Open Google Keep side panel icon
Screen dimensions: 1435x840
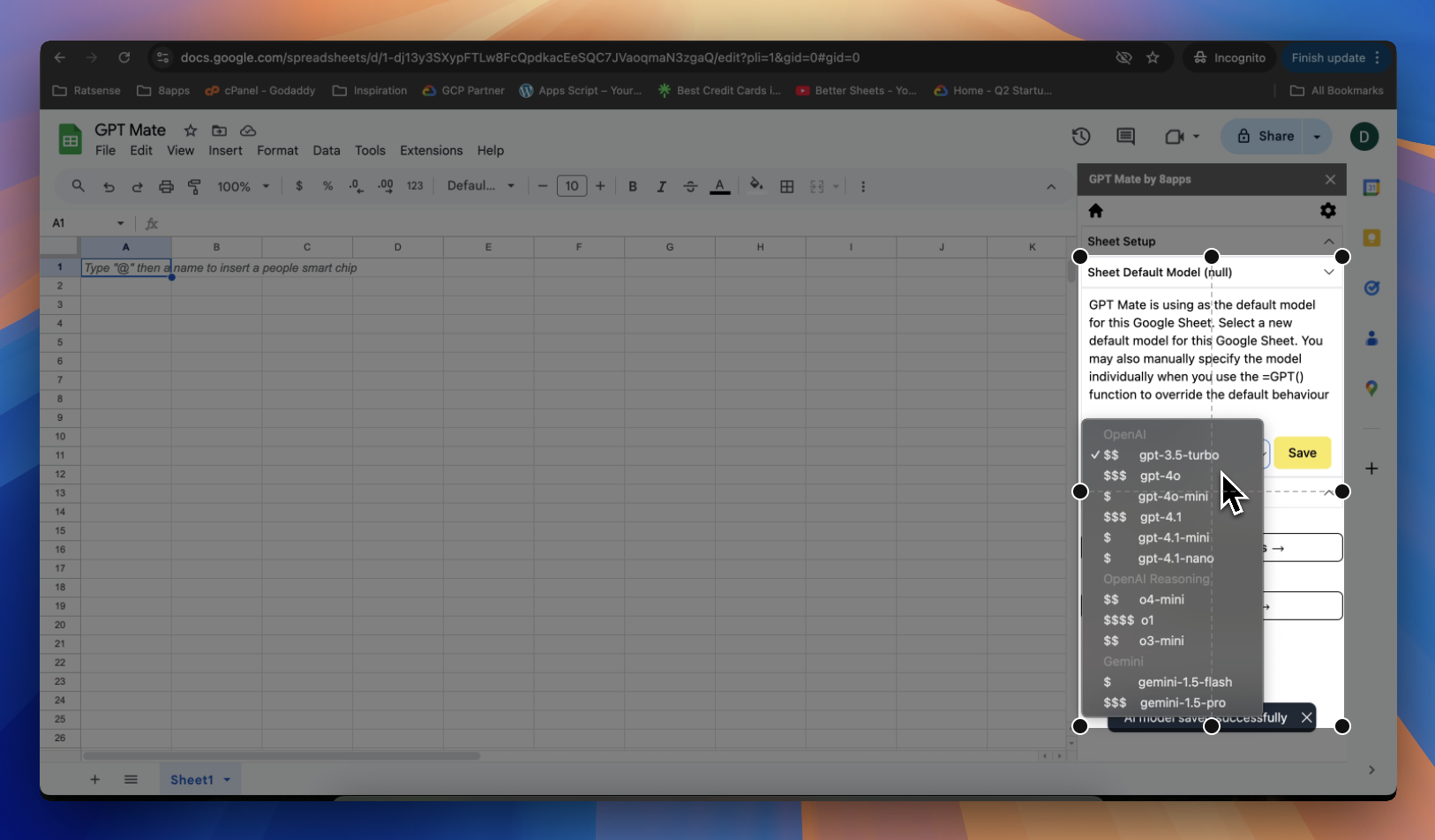pyautogui.click(x=1371, y=237)
